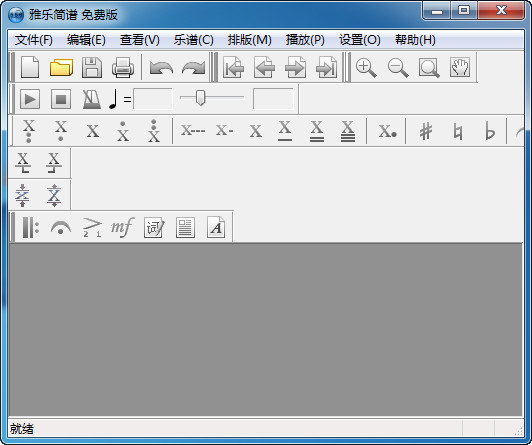532x445 pixels.
Task: Save the score with floppy icon
Action: click(92, 67)
